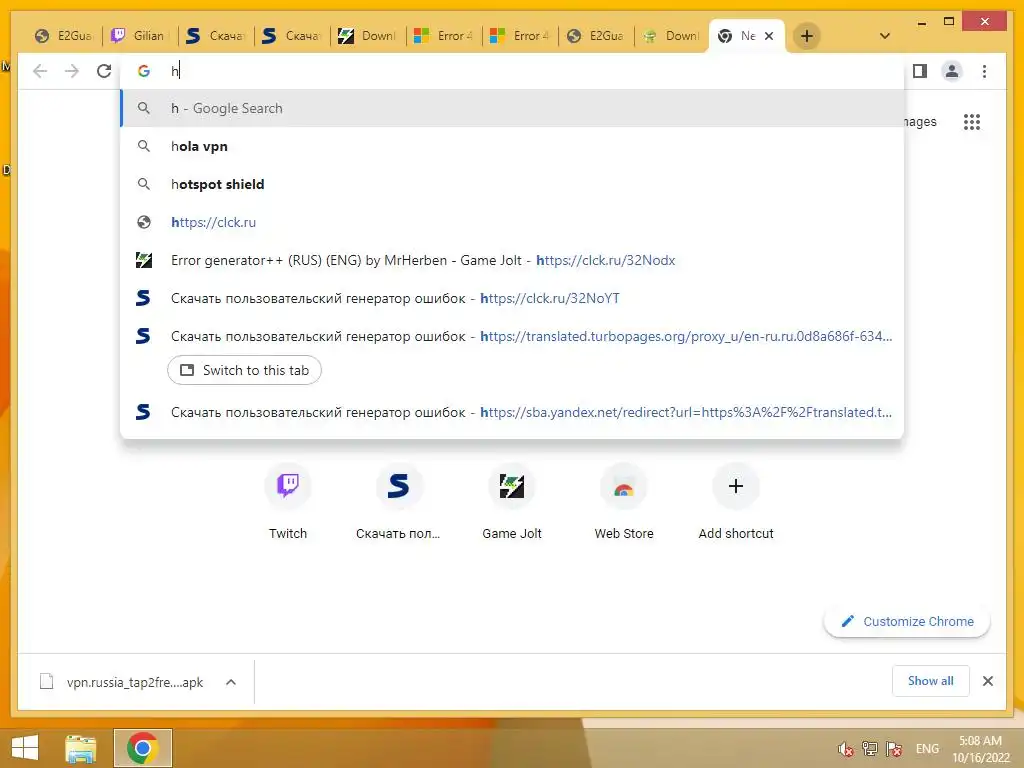This screenshot has height=768, width=1024.
Task: Go forward using the forward arrow
Action: pyautogui.click(x=72, y=71)
